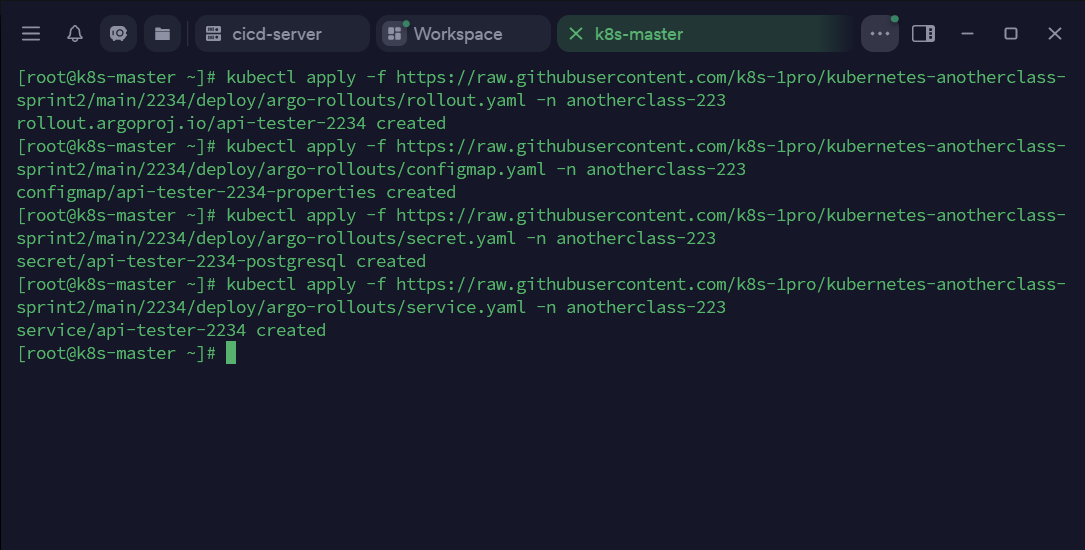Close the k8s-master session tab

[x=575, y=34]
